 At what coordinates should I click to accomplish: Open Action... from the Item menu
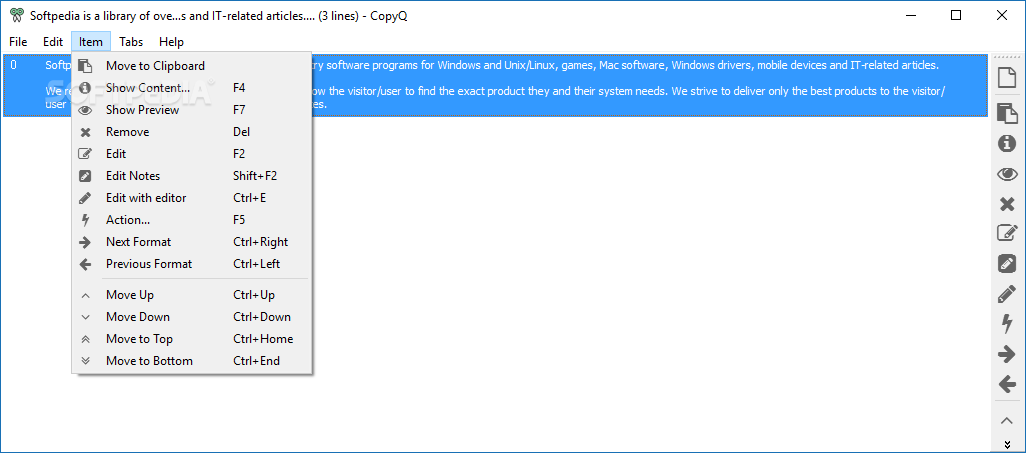coord(192,220)
